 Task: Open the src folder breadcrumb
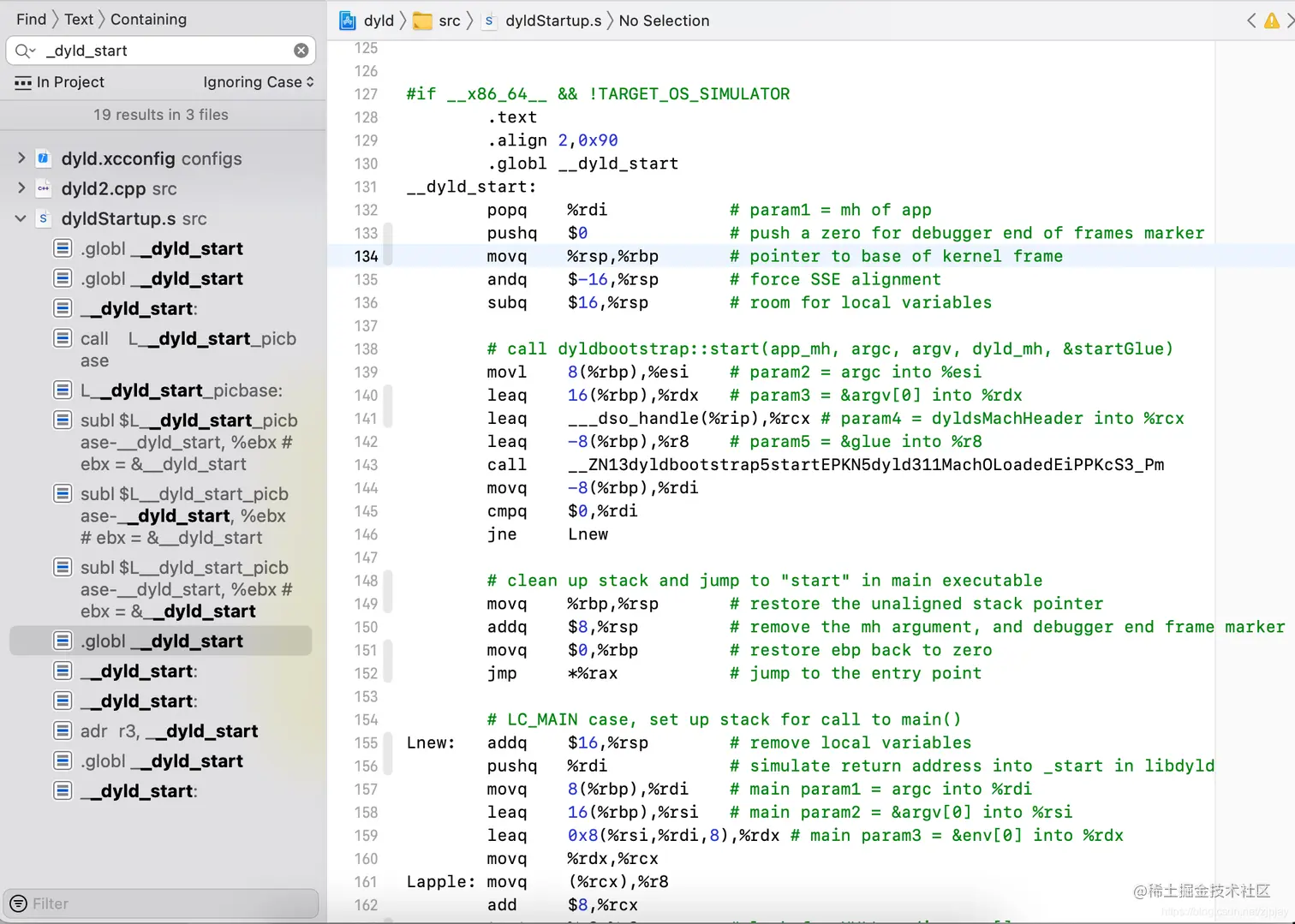click(x=450, y=21)
